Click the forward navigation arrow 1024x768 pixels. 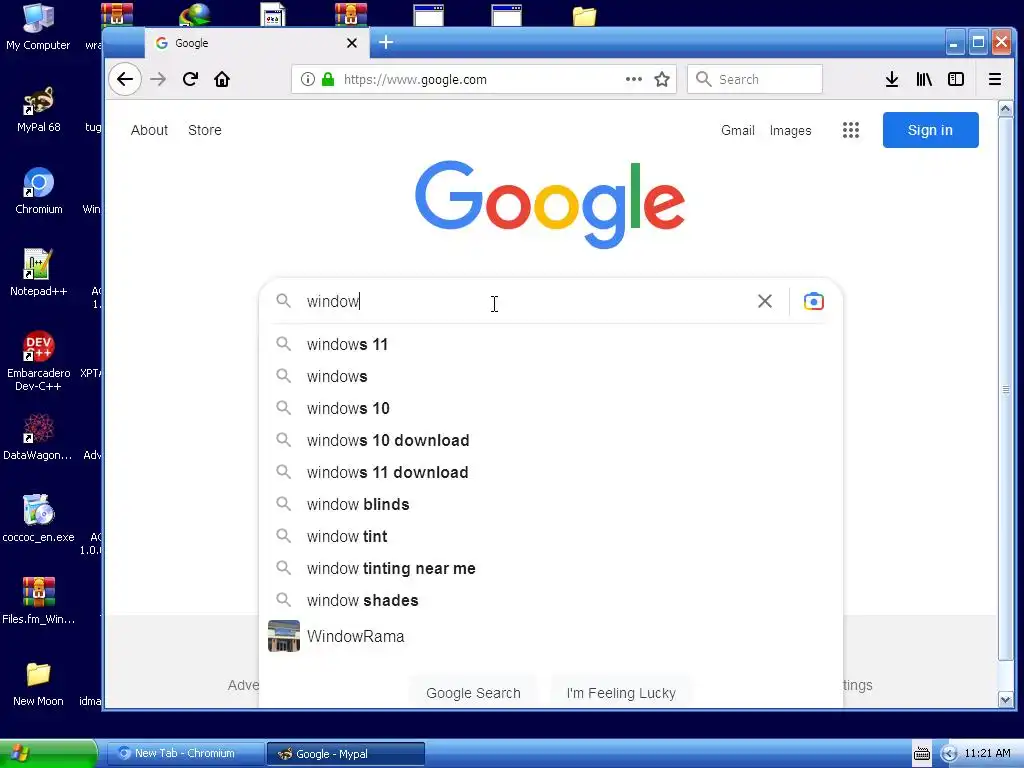coord(158,80)
